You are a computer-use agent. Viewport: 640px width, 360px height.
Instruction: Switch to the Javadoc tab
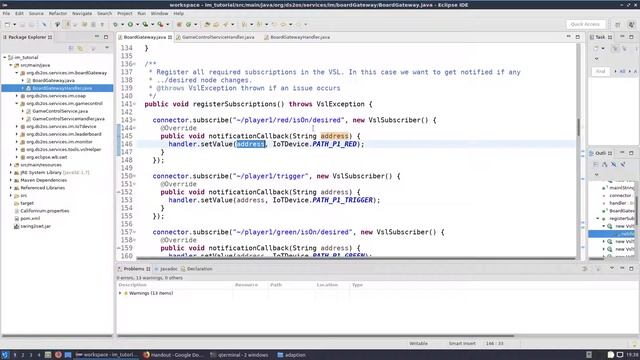coord(166,269)
